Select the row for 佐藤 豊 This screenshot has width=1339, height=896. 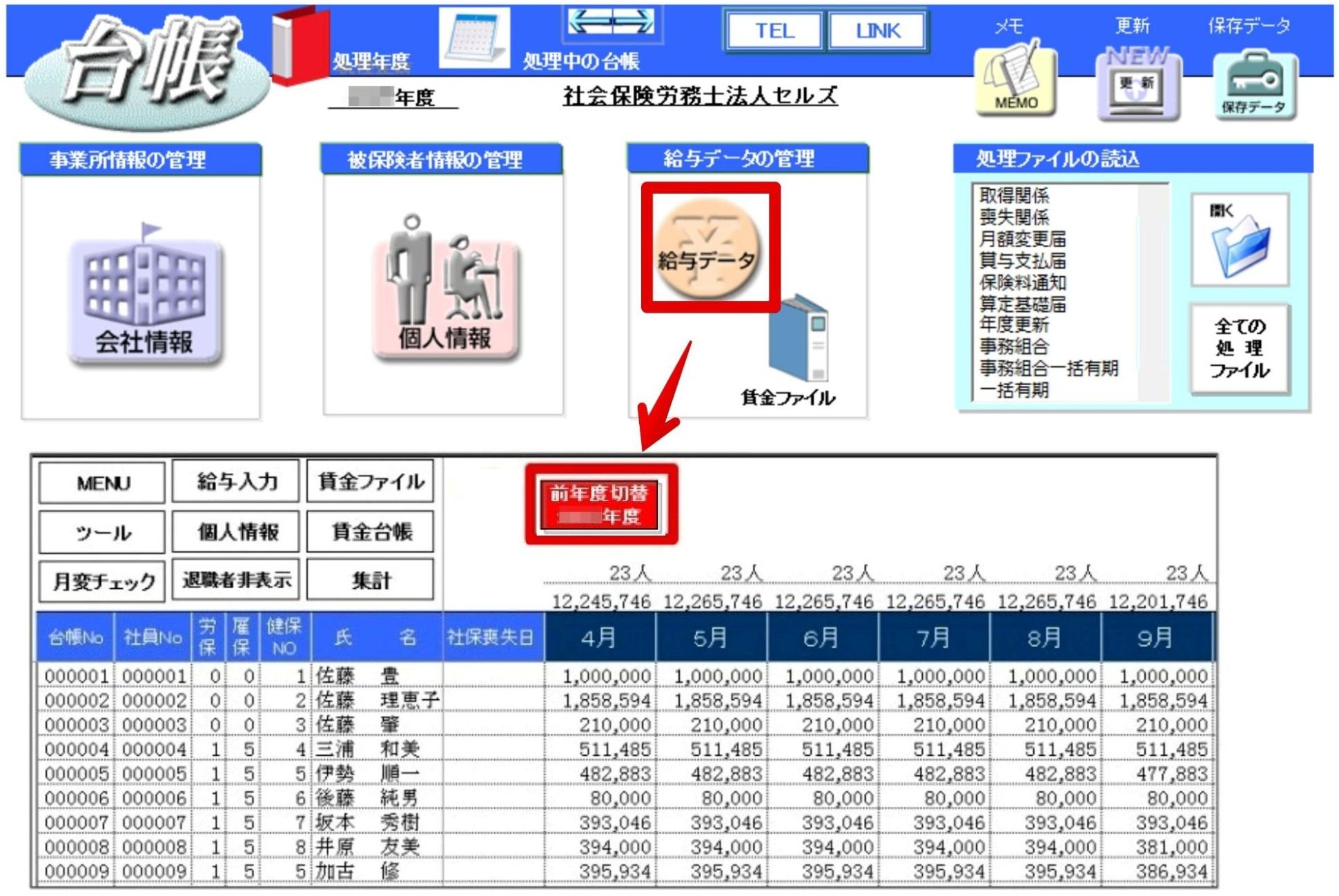point(625,675)
